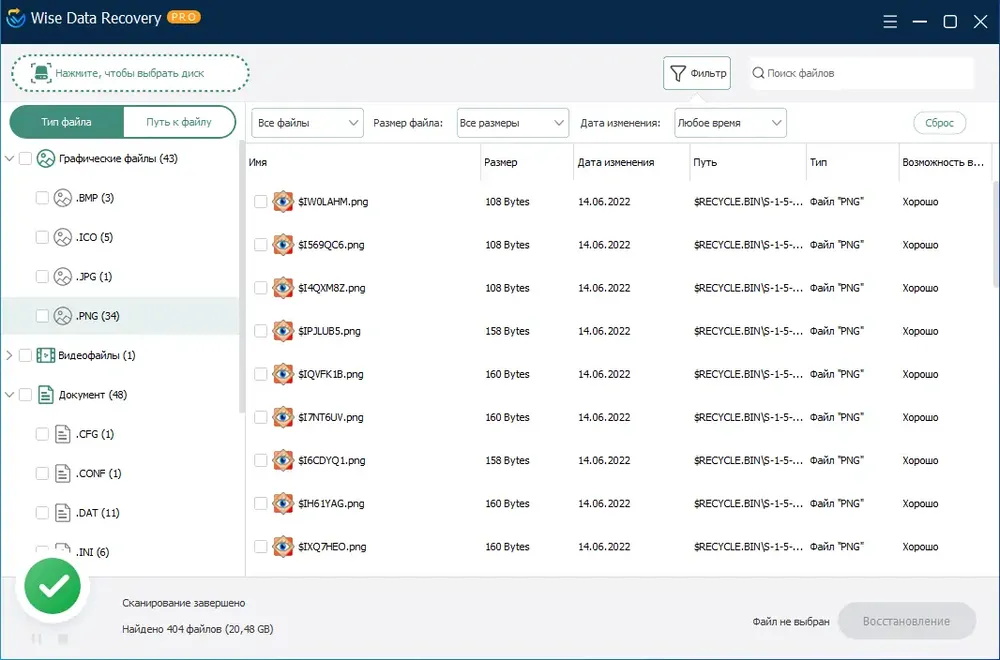Open the hamburger menu in title bar
The width and height of the screenshot is (1000, 660).
[890, 22]
